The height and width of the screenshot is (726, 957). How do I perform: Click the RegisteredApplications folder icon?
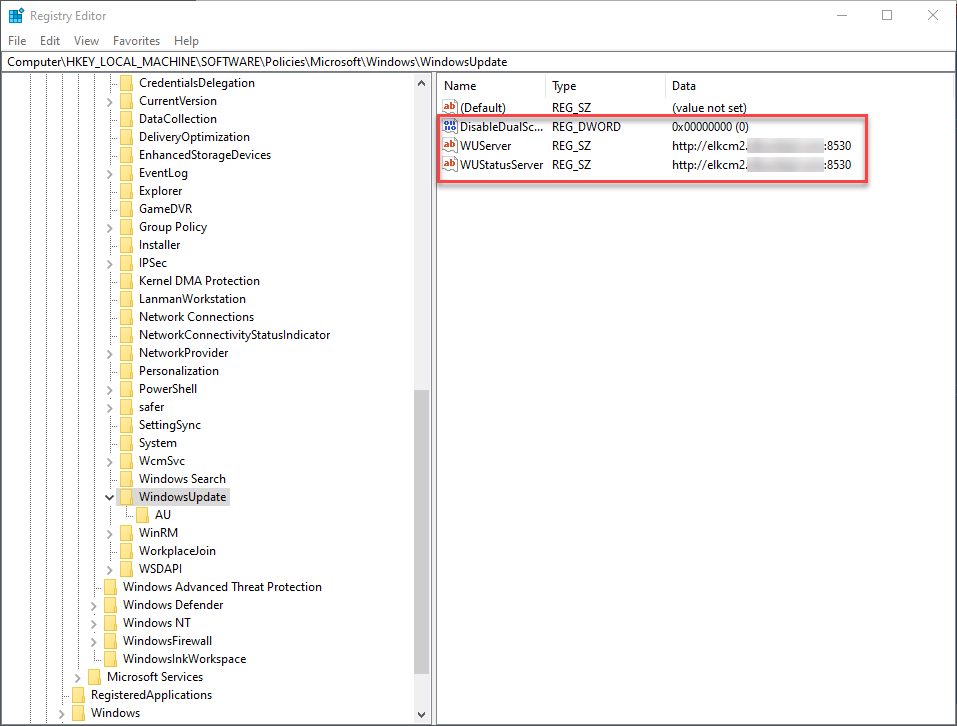pos(78,695)
